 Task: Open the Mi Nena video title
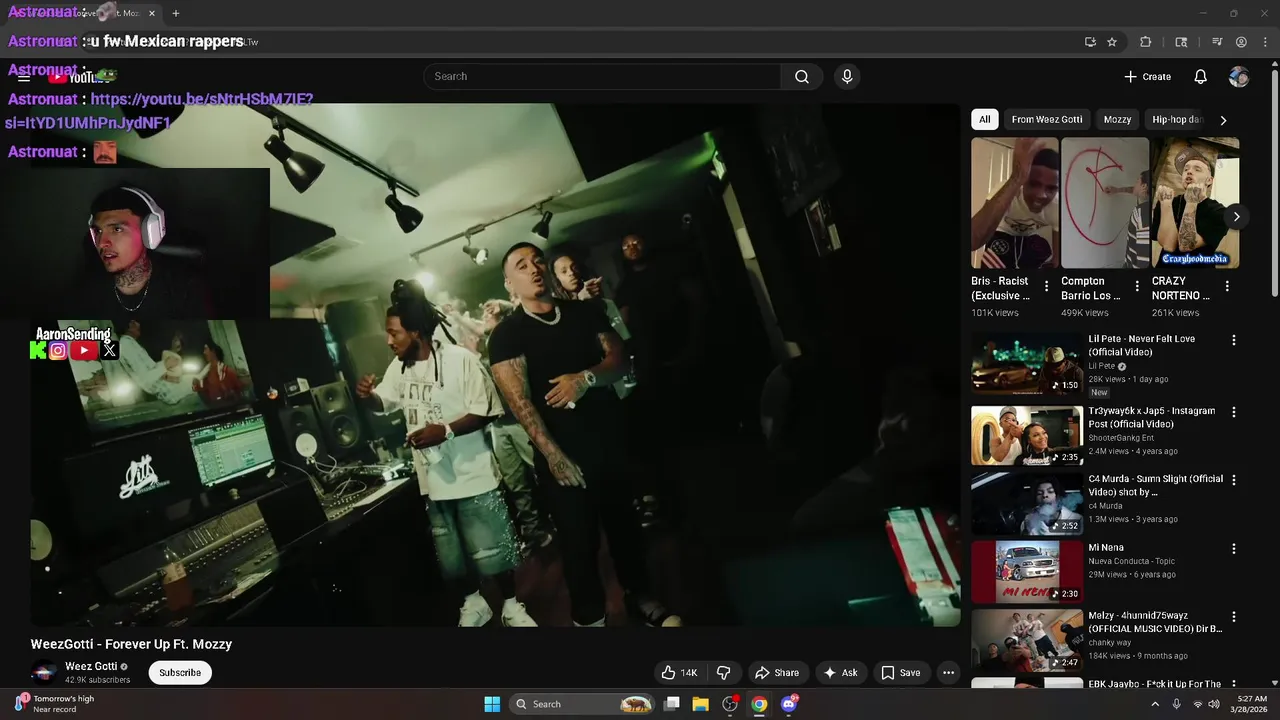pyautogui.click(x=1106, y=548)
